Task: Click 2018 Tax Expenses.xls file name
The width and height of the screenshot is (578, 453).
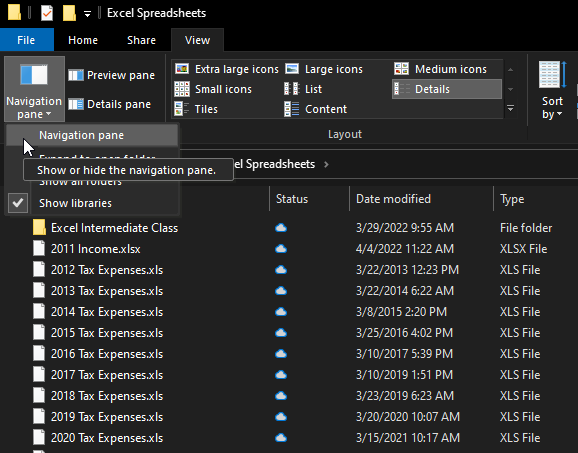Action: [107, 396]
